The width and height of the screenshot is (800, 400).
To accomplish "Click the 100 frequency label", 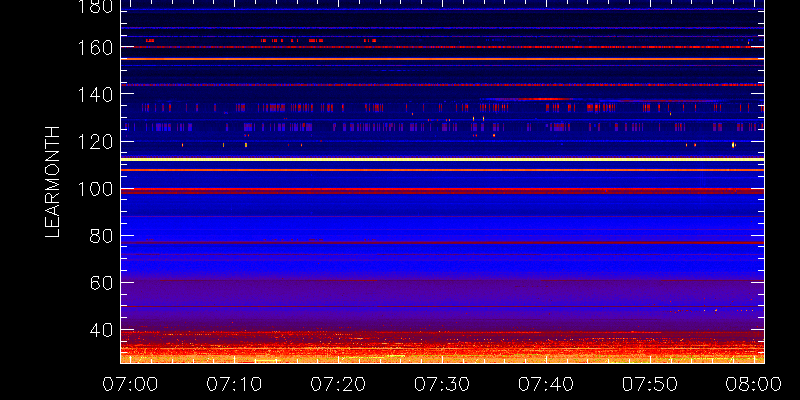I will (95, 190).
